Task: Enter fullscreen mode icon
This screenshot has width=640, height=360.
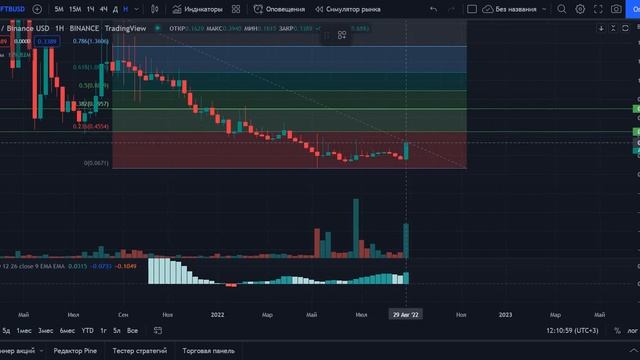Action: pyautogui.click(x=598, y=9)
